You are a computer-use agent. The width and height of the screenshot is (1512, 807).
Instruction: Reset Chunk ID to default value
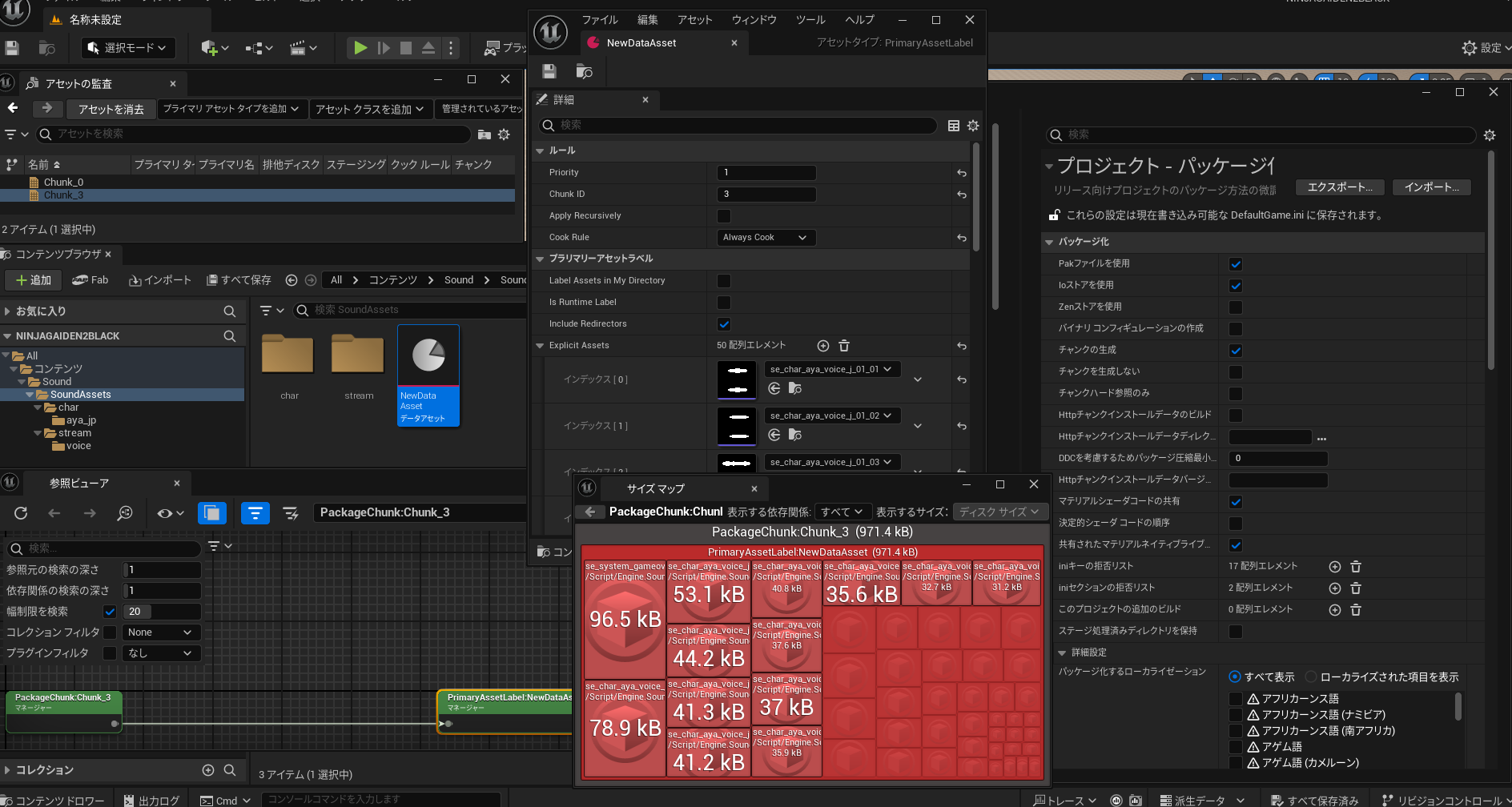coord(961,195)
